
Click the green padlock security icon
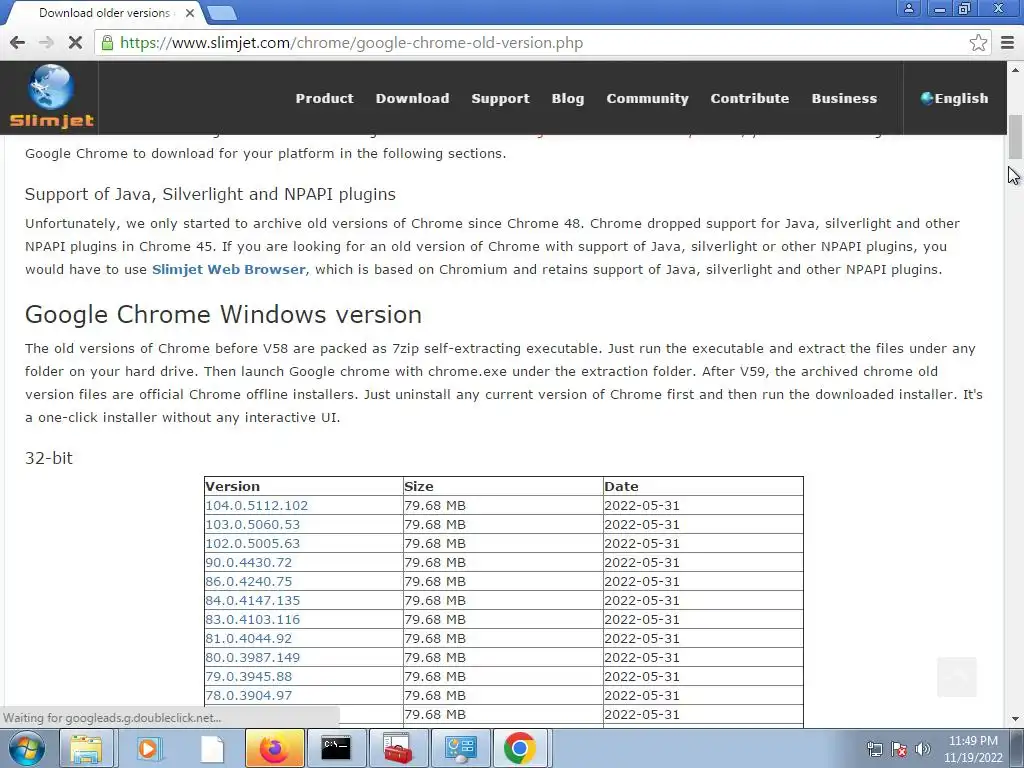click(x=107, y=43)
